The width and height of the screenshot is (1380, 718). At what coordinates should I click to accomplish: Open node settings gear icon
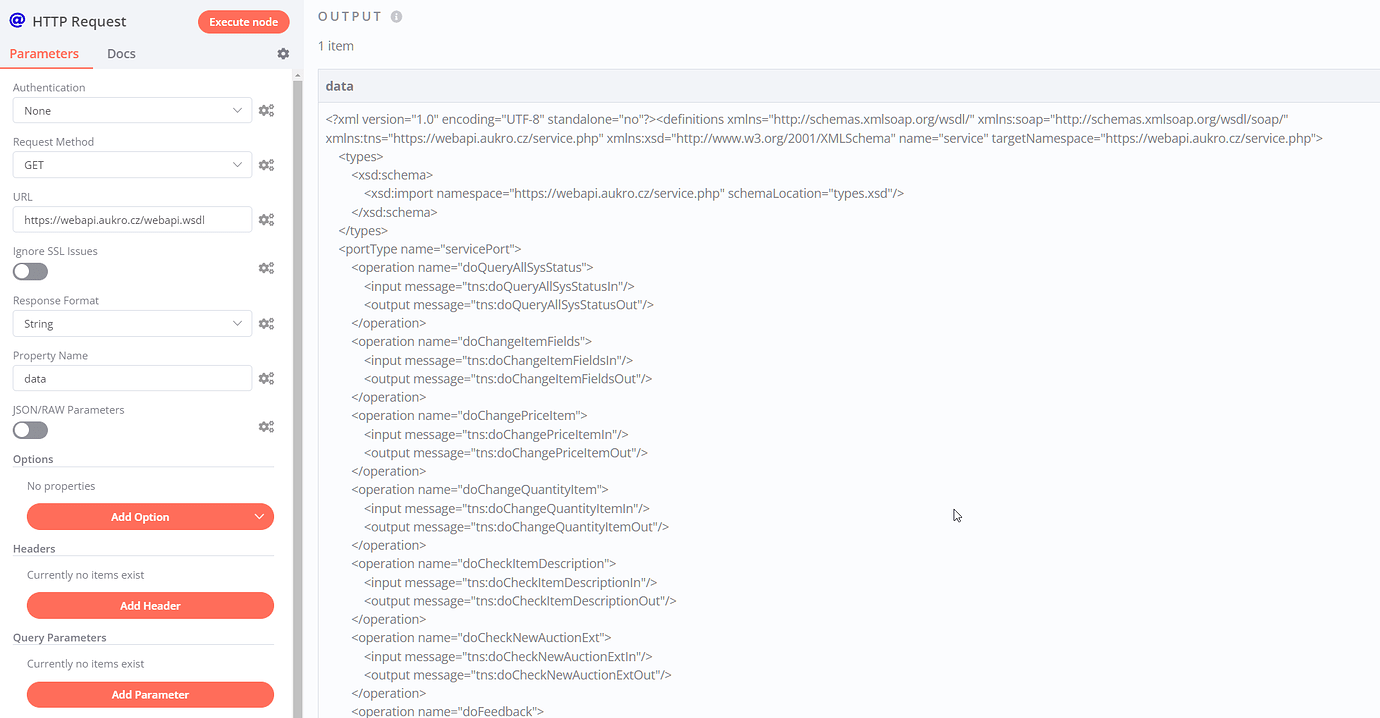click(283, 54)
